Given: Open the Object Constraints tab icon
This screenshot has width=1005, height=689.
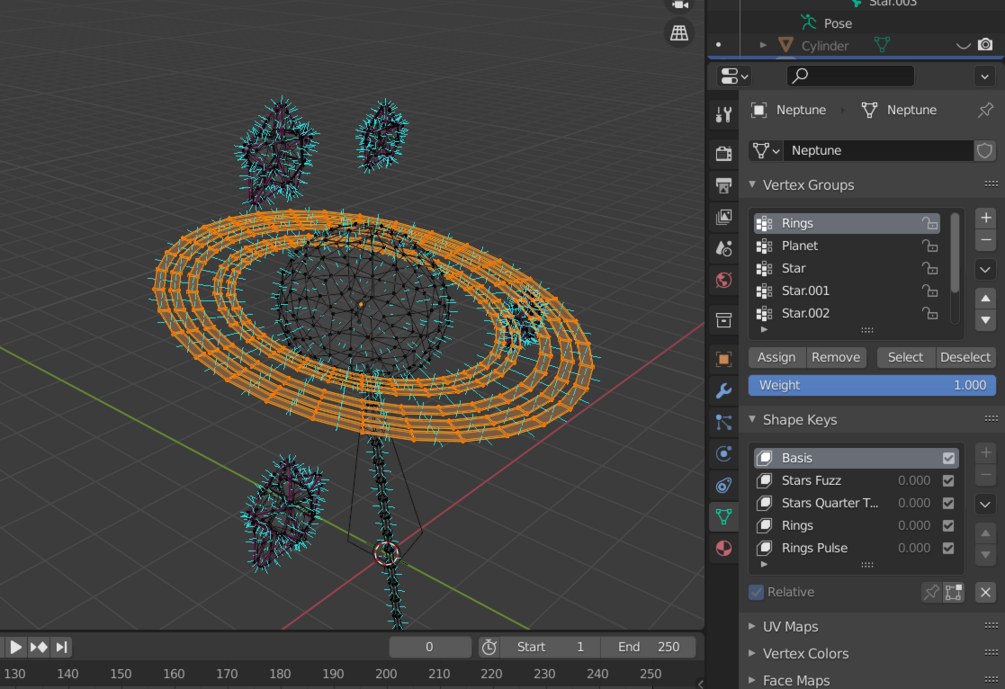Looking at the screenshot, I should tap(724, 485).
